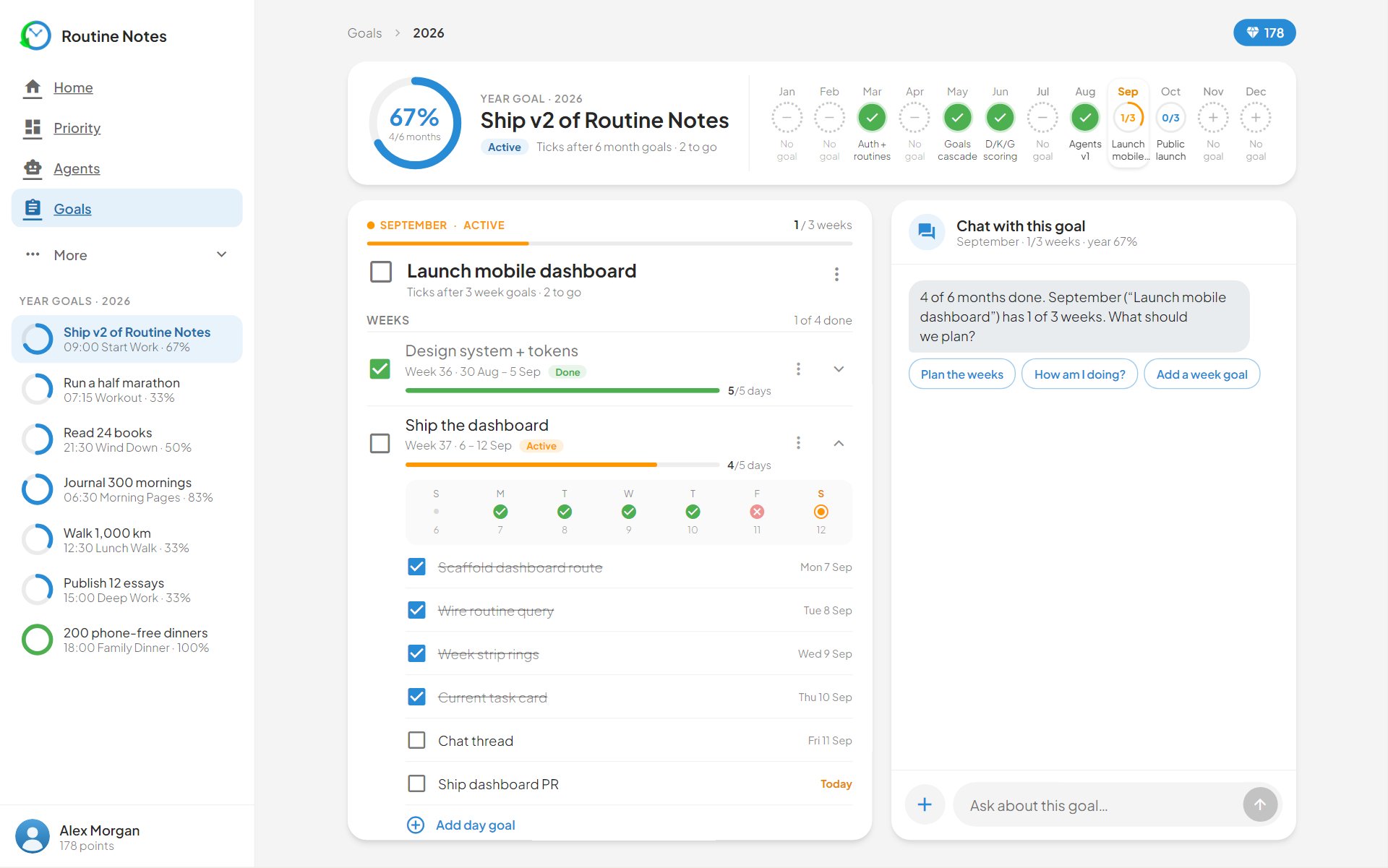Viewport: 1388px width, 868px height.
Task: Click the 67% year progress ring
Action: tap(415, 123)
